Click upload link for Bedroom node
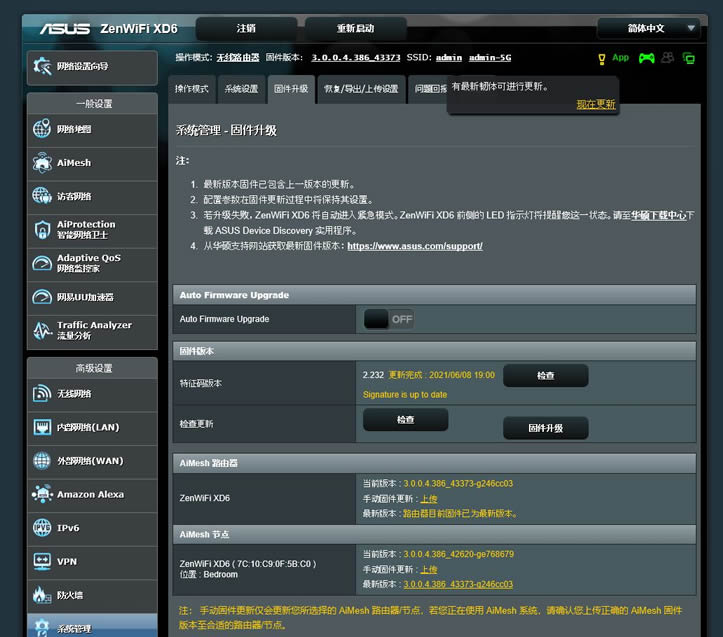This screenshot has height=637, width=723. coord(429,570)
